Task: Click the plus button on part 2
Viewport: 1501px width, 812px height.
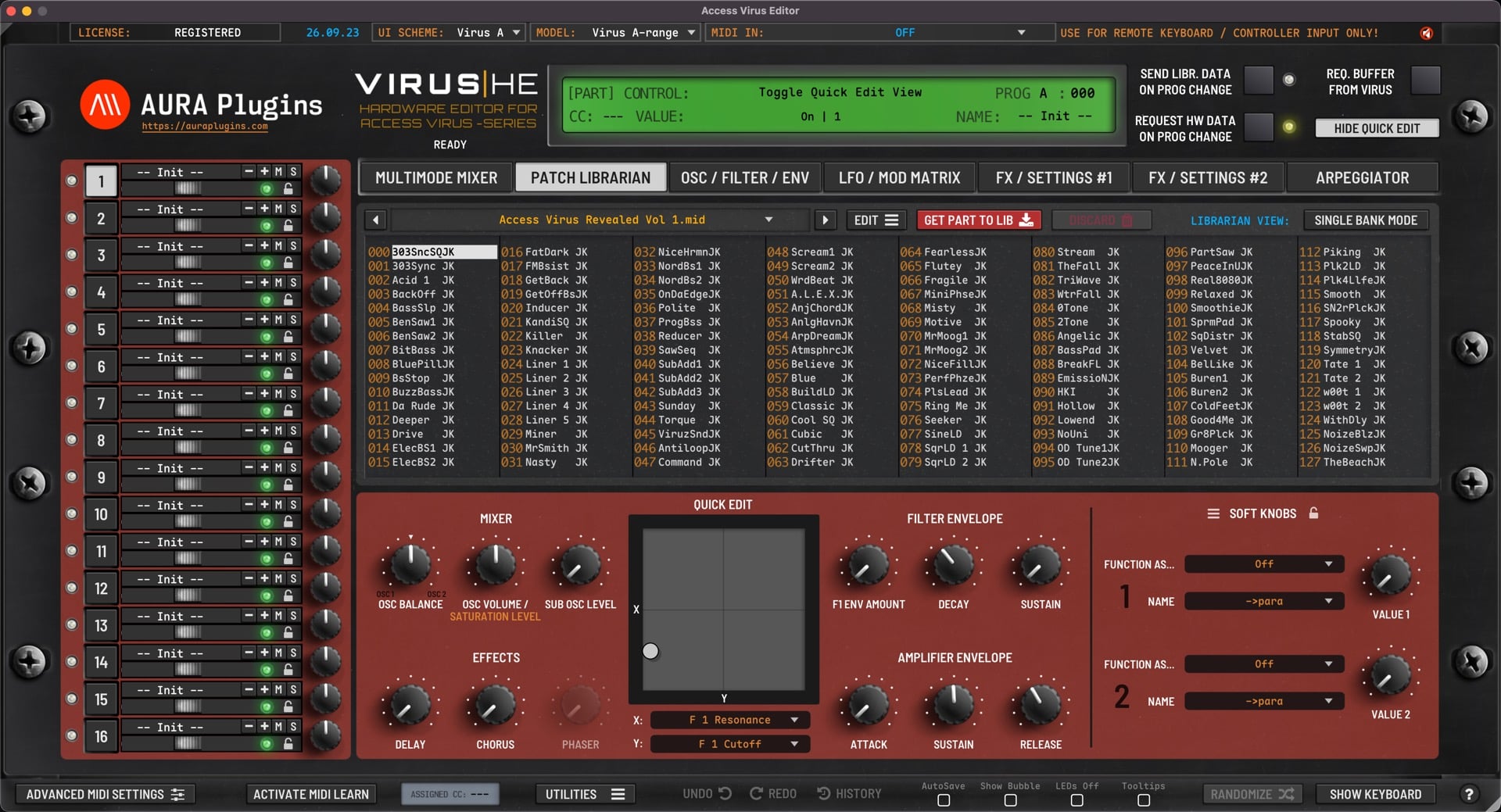Action: point(264,209)
